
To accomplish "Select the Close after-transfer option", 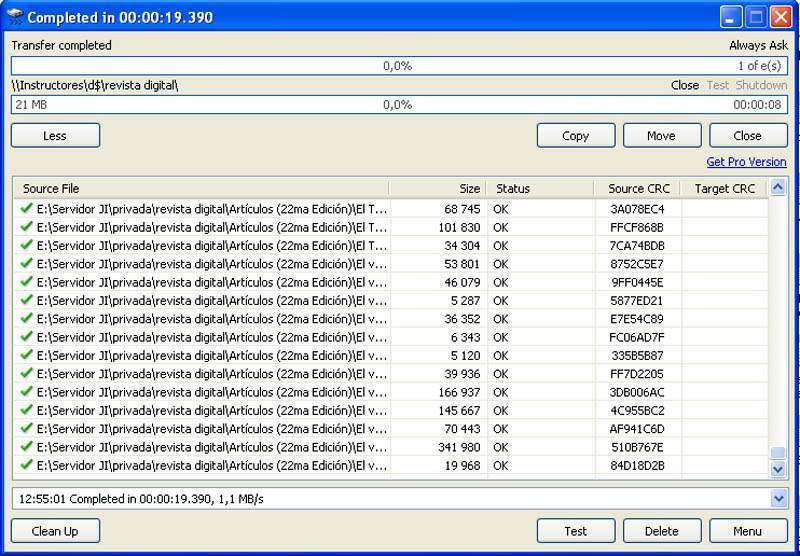I will point(685,85).
